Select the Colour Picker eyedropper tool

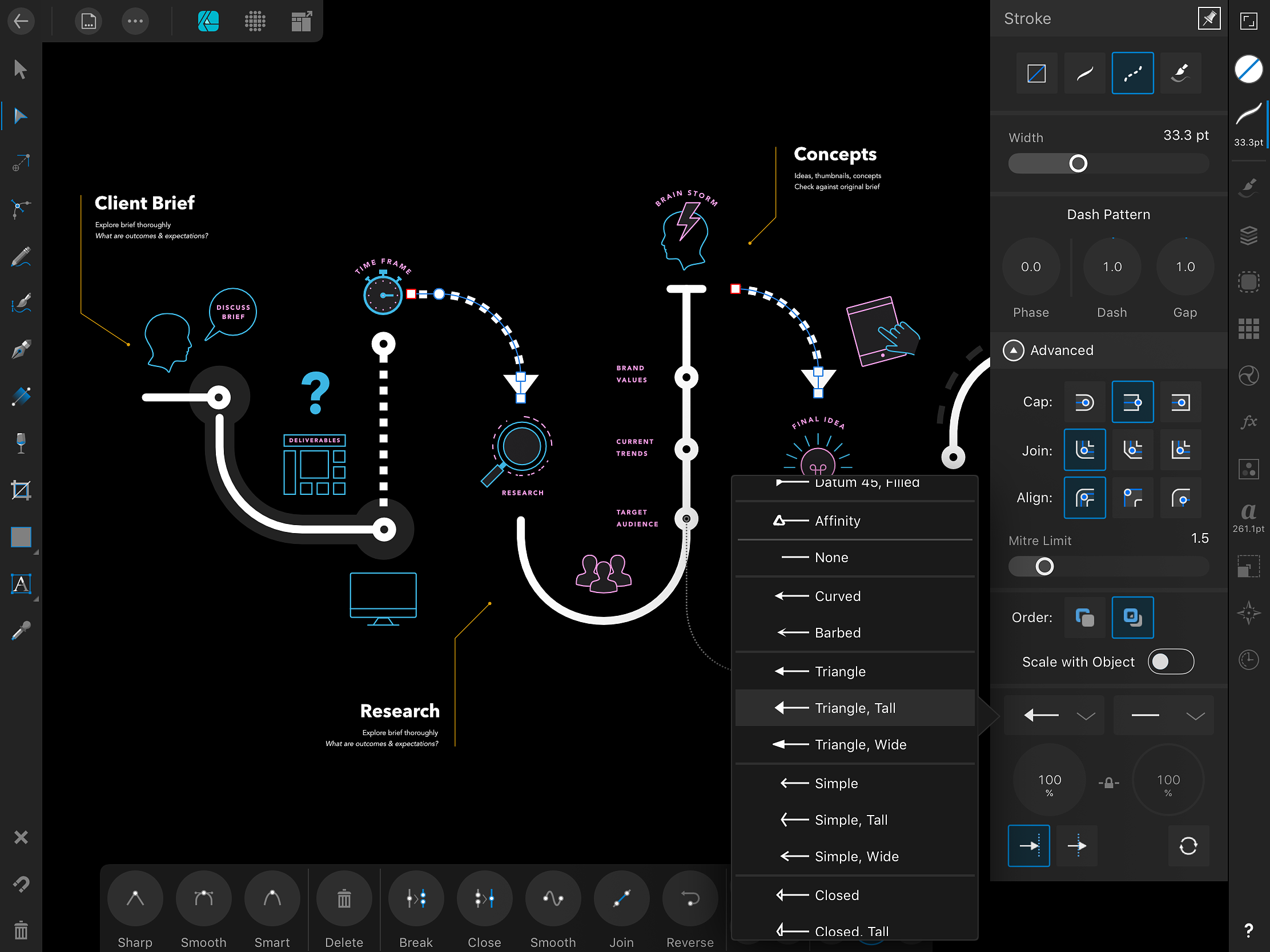pyautogui.click(x=21, y=631)
